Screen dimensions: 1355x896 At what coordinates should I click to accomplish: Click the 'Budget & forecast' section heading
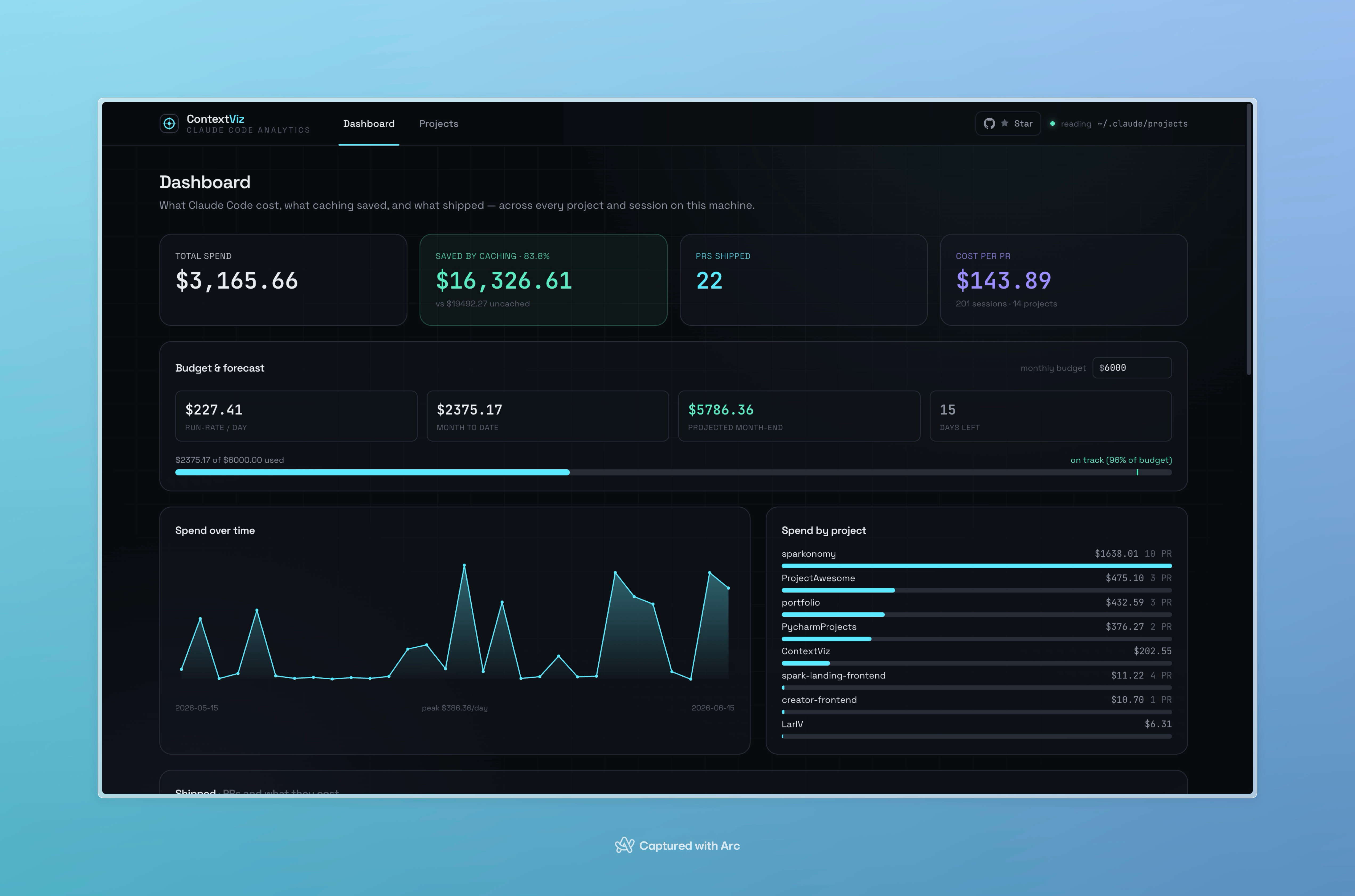tap(219, 368)
